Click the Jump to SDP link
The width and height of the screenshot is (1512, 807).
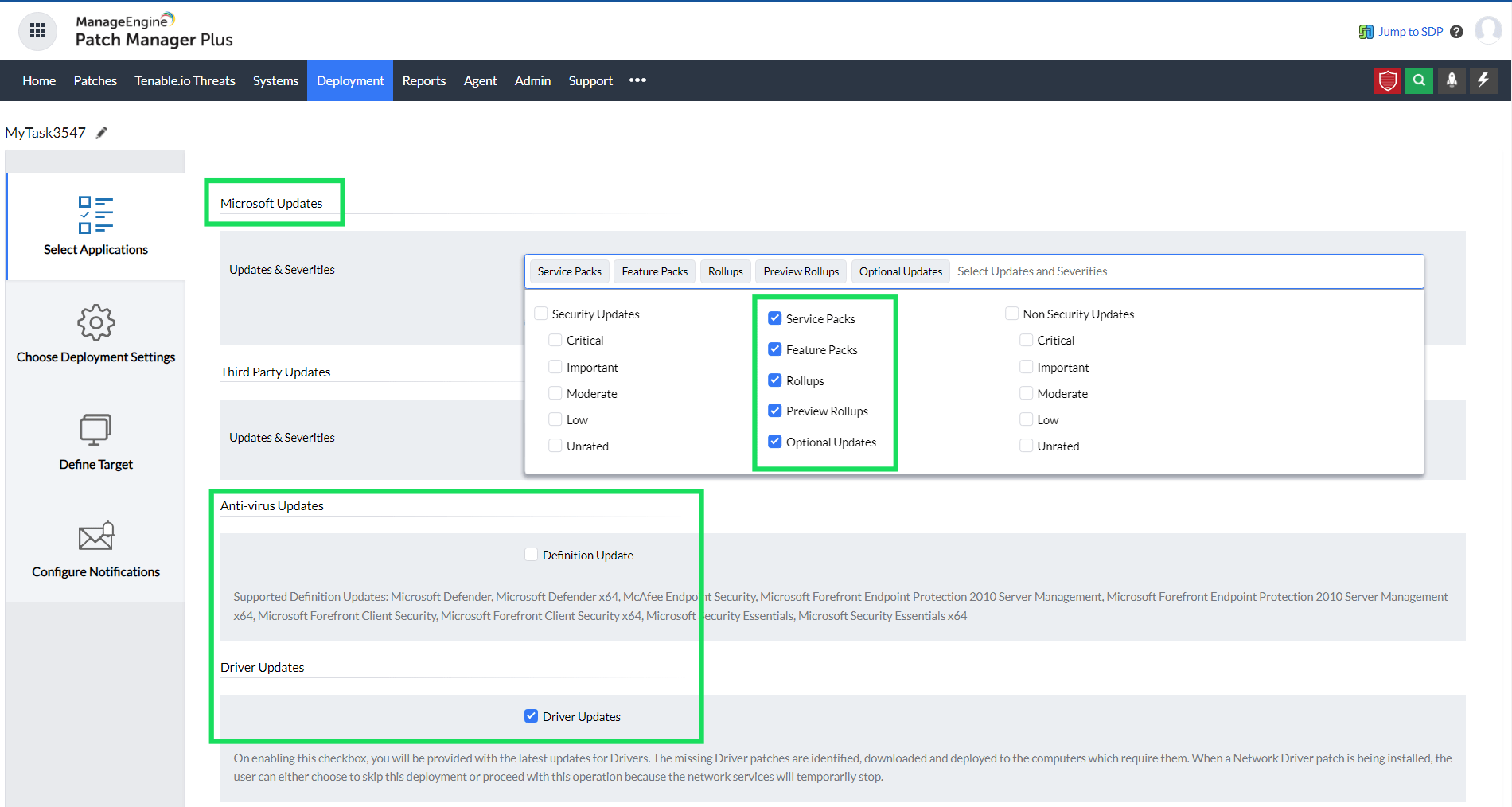coord(1410,32)
